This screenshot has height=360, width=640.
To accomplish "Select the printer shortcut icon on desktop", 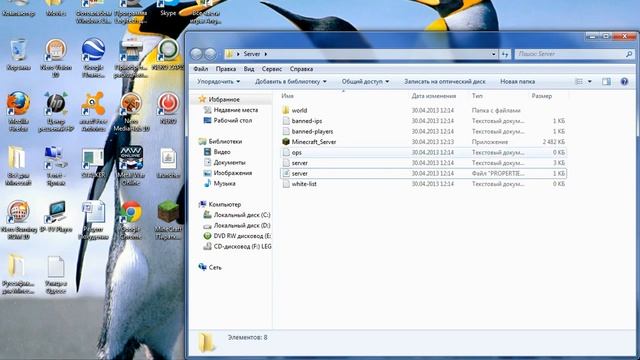I will click(x=131, y=58).
